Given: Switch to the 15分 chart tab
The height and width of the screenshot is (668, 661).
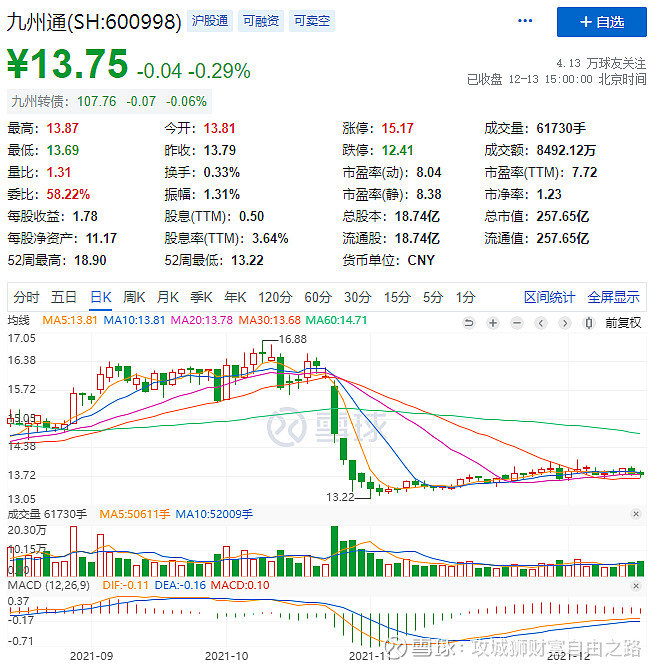Looking at the screenshot, I should click(397, 297).
